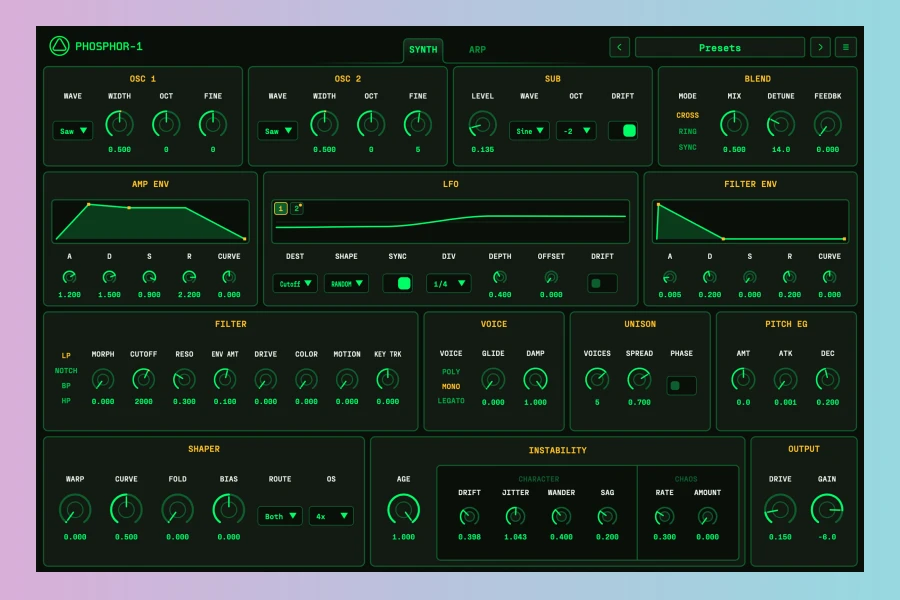Image resolution: width=900 pixels, height=600 pixels.
Task: Select NOTCH filter type
Action: tap(66, 371)
